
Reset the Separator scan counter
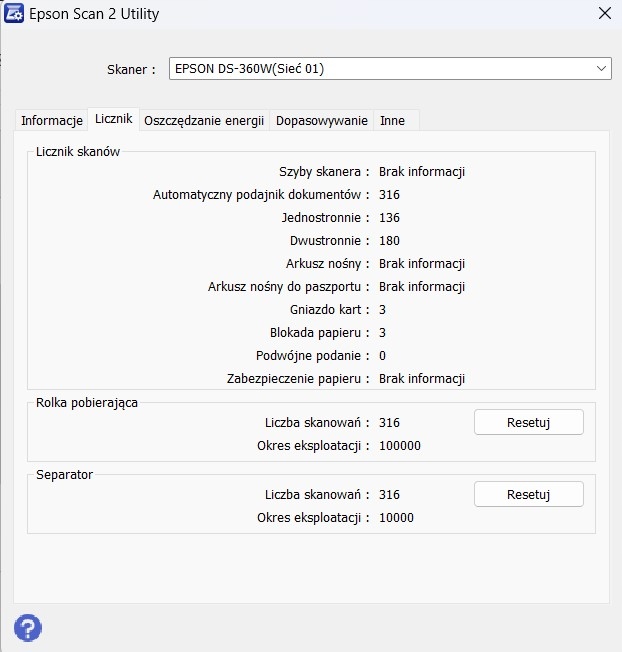(528, 494)
